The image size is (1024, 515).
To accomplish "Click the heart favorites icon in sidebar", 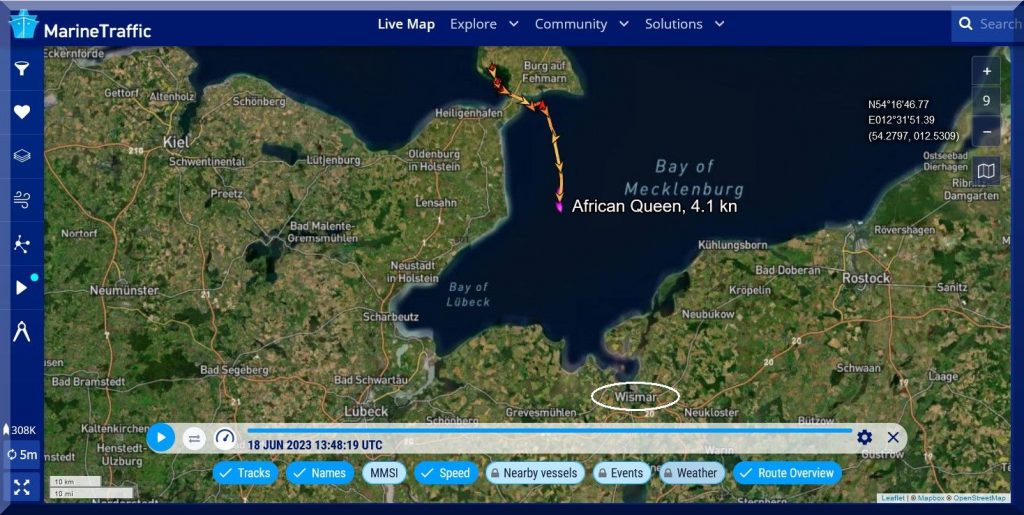I will pyautogui.click(x=21, y=112).
